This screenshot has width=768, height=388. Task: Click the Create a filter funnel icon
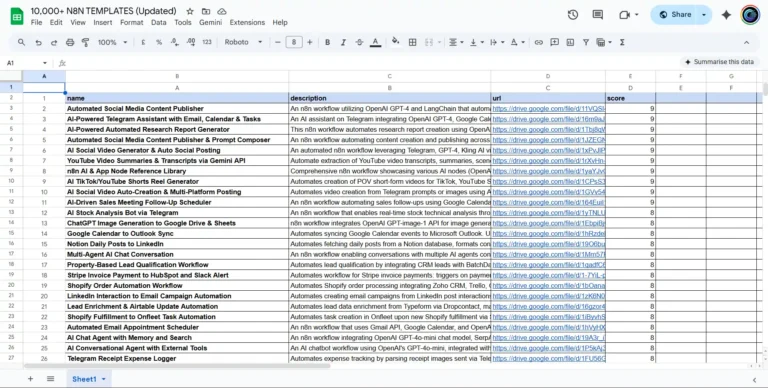click(x=586, y=43)
